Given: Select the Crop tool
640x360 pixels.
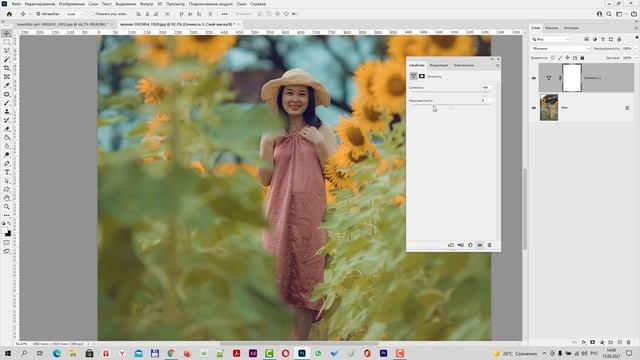Looking at the screenshot, I should 7,68.
